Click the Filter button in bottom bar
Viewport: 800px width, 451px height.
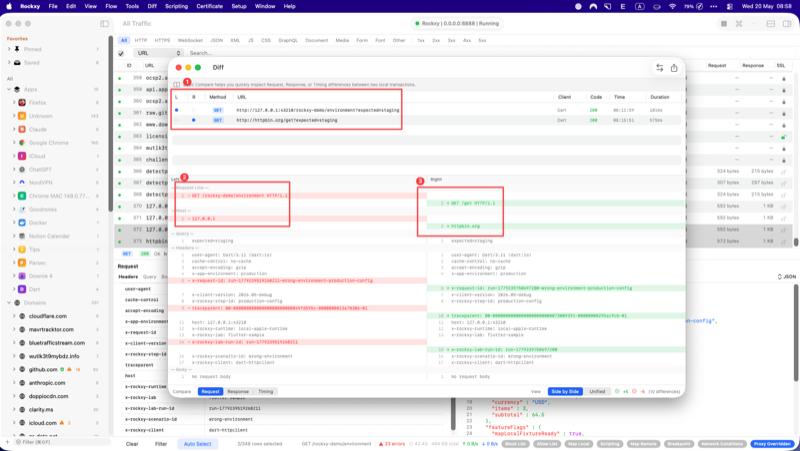(x=161, y=444)
